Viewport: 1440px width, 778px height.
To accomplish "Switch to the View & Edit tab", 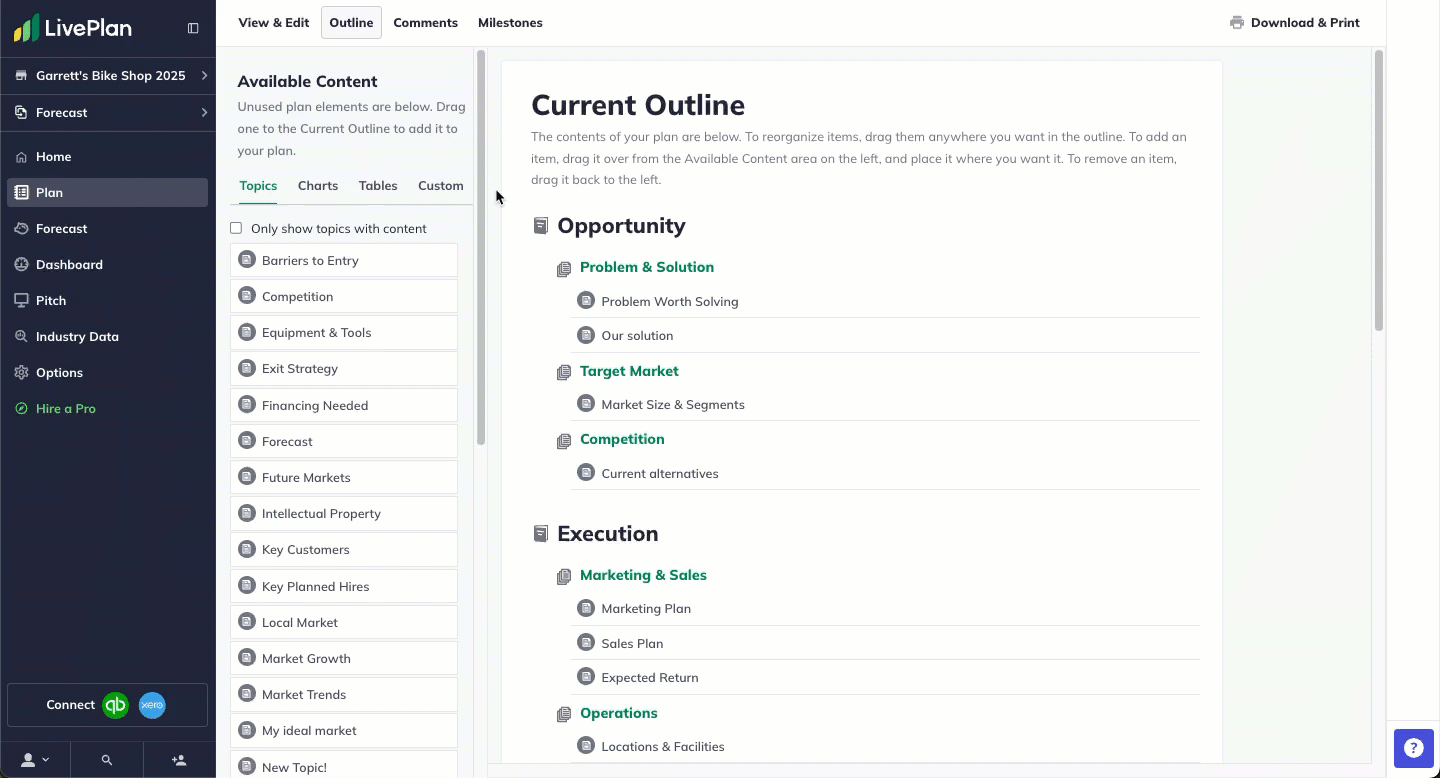I will 274,23.
